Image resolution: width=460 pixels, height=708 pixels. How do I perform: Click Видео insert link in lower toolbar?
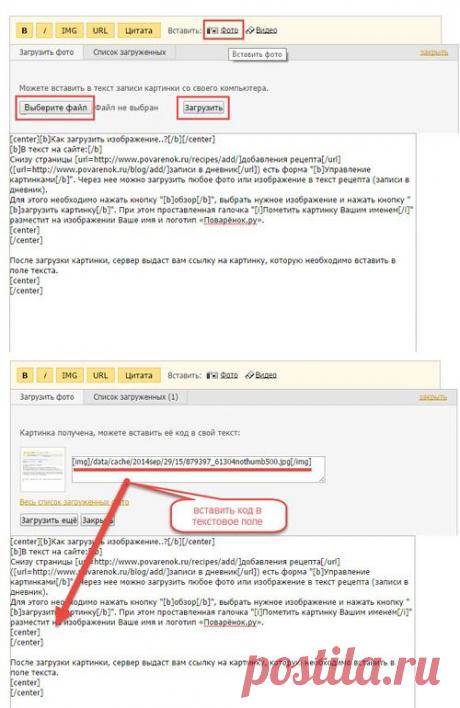(x=266, y=375)
